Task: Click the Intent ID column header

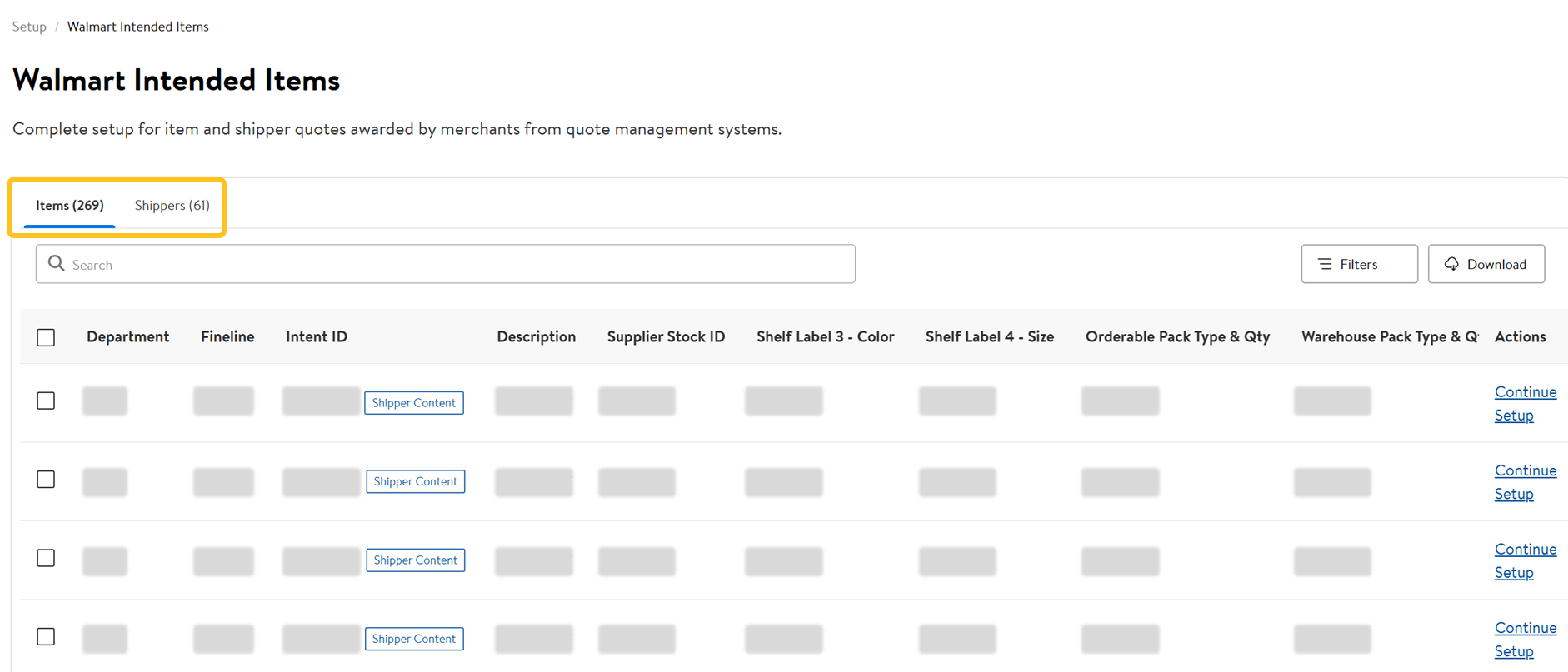Action: tap(317, 336)
